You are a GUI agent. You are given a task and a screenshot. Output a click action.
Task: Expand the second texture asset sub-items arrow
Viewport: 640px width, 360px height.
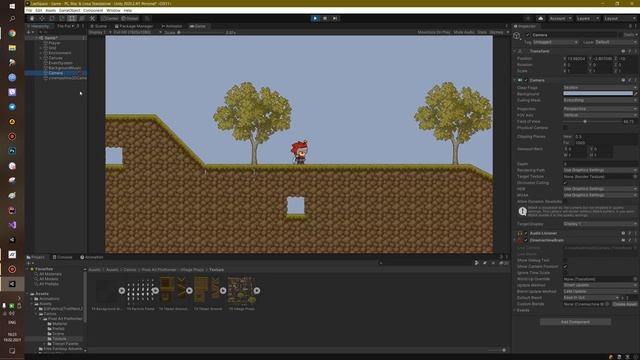click(x=156, y=291)
